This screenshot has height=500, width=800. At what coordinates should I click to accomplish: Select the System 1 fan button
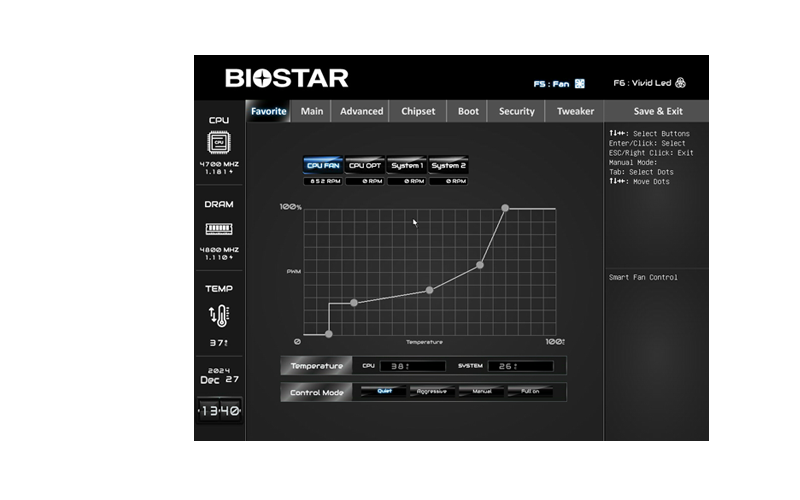coord(407,166)
